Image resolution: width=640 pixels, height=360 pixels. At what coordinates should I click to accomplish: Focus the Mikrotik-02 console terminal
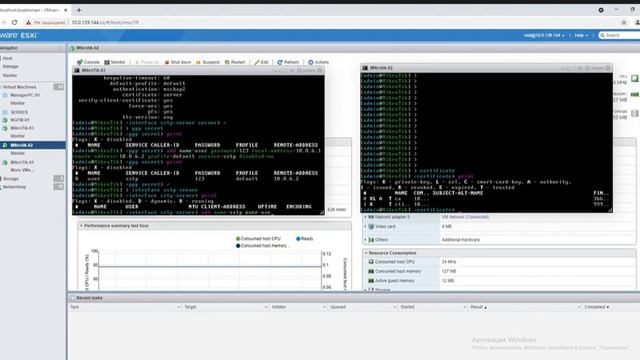tap(487, 142)
